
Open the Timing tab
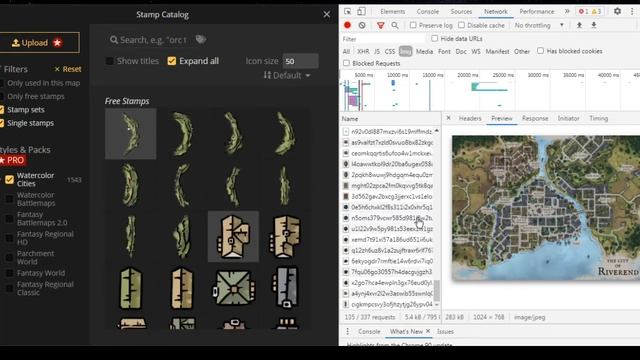[x=599, y=118]
